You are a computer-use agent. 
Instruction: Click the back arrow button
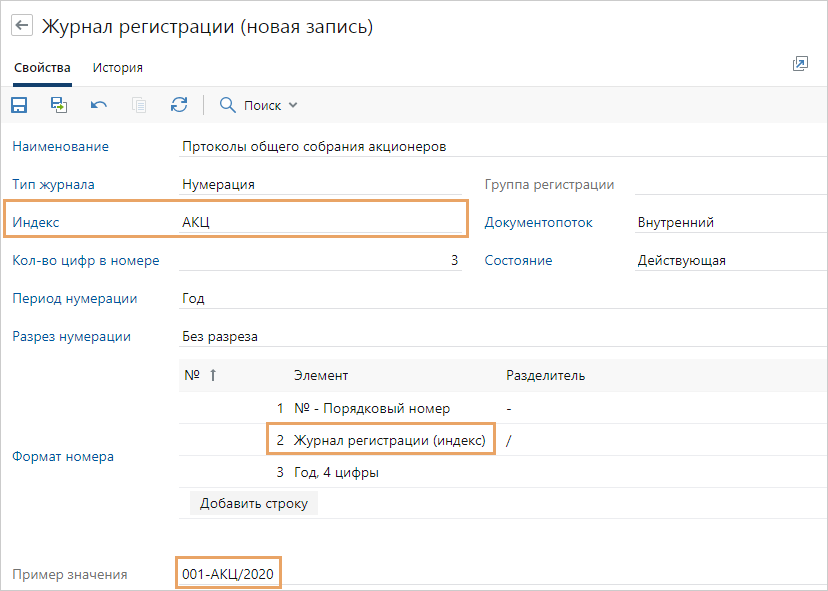point(21,26)
